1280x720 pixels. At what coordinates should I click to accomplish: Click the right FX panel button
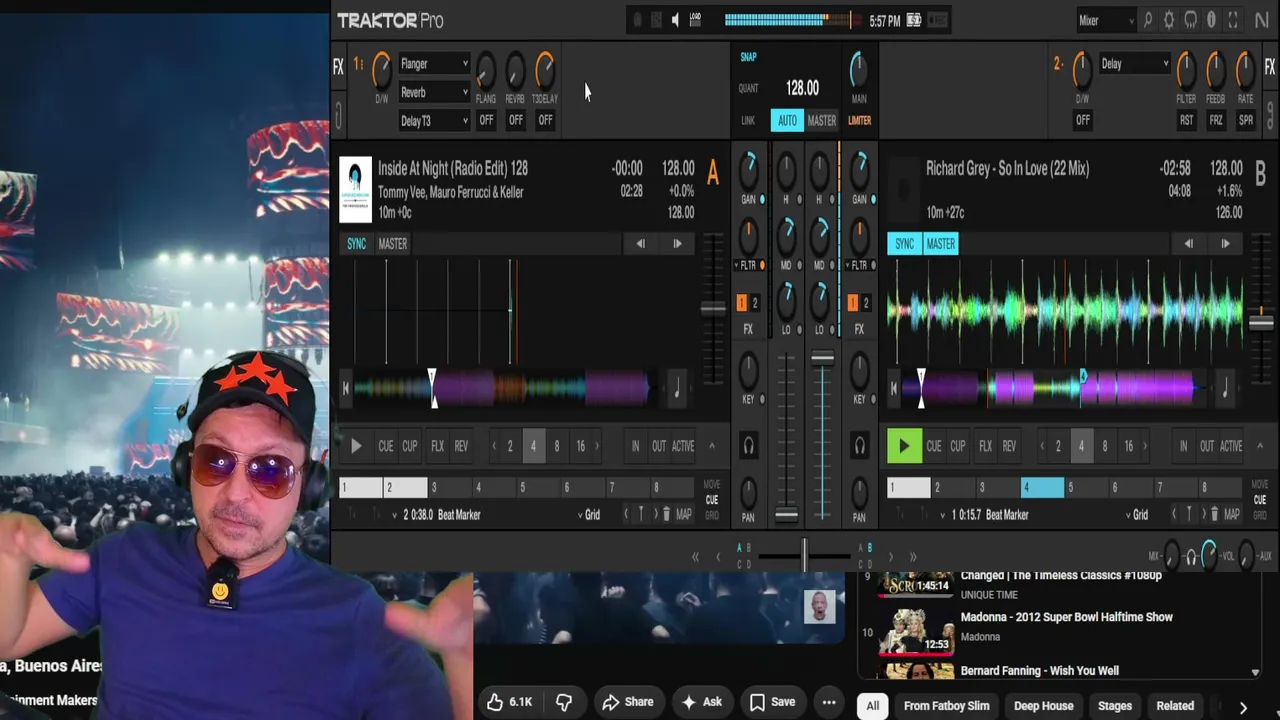pyautogui.click(x=1270, y=67)
